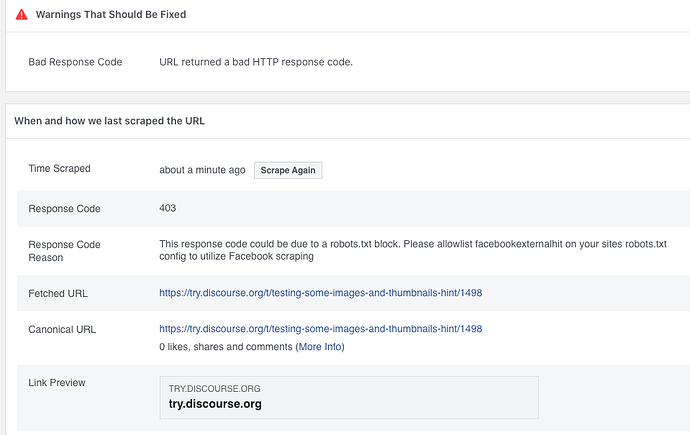Select 'URL returned a bad HTTP response code.' text
The image size is (690, 435).
256,62
